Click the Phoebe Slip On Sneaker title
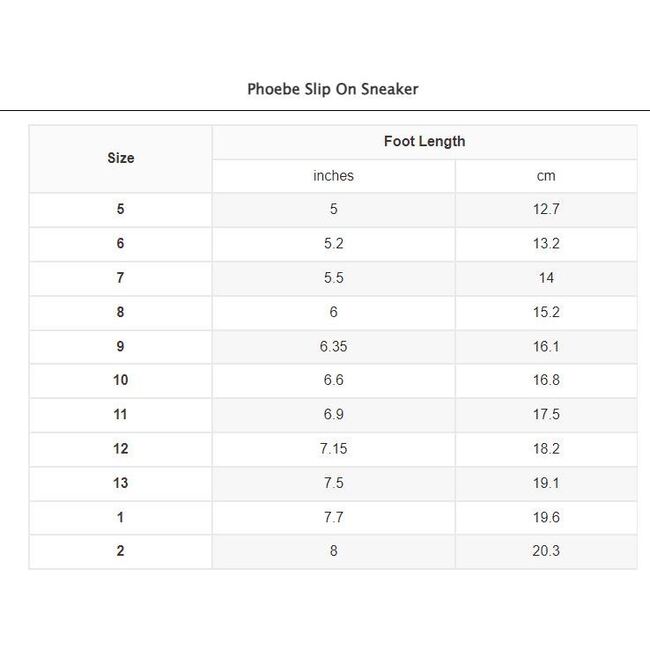 pos(332,89)
